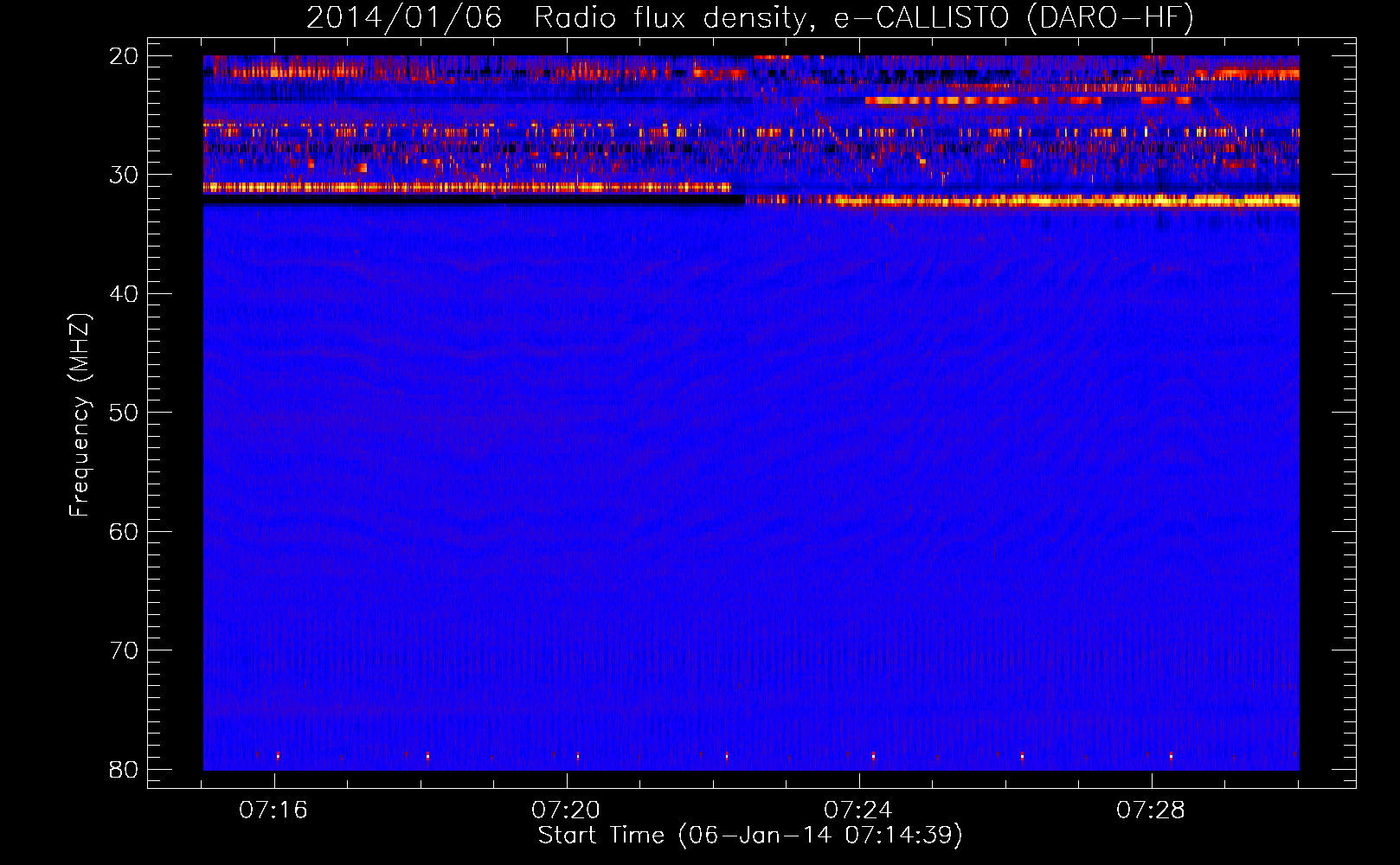Click the 60 MHz frequency tick label
The width and height of the screenshot is (1400, 865).
coord(124,531)
